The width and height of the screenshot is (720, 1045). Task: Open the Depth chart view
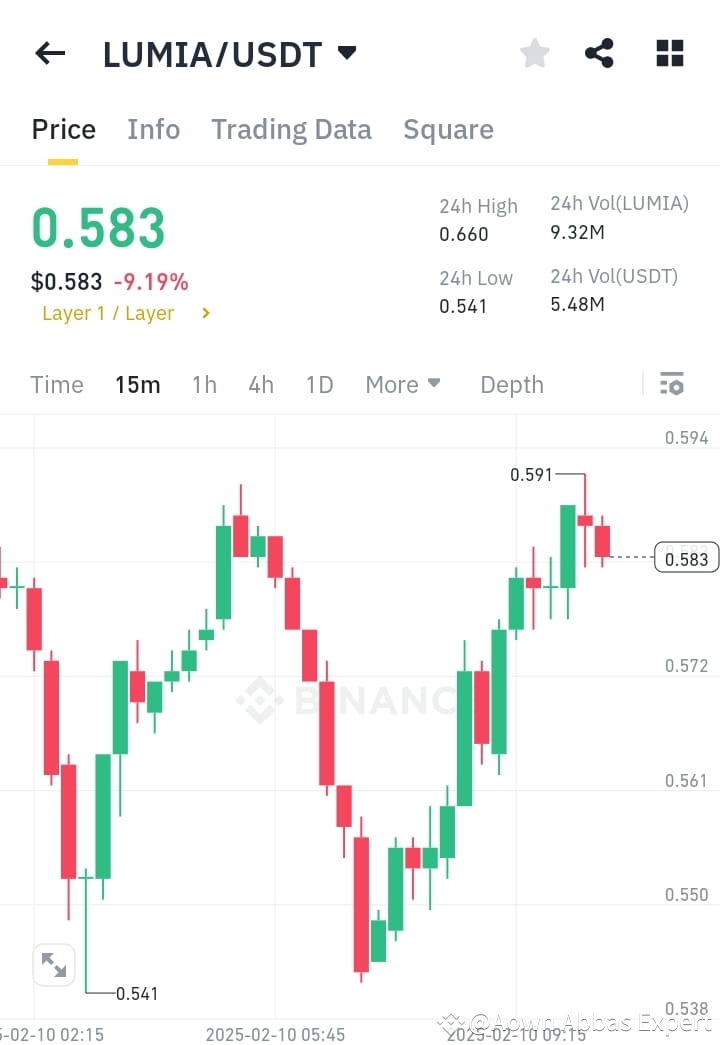(511, 384)
